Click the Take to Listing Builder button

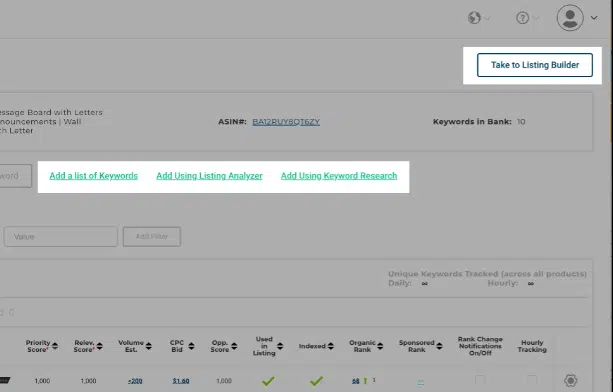tap(534, 65)
